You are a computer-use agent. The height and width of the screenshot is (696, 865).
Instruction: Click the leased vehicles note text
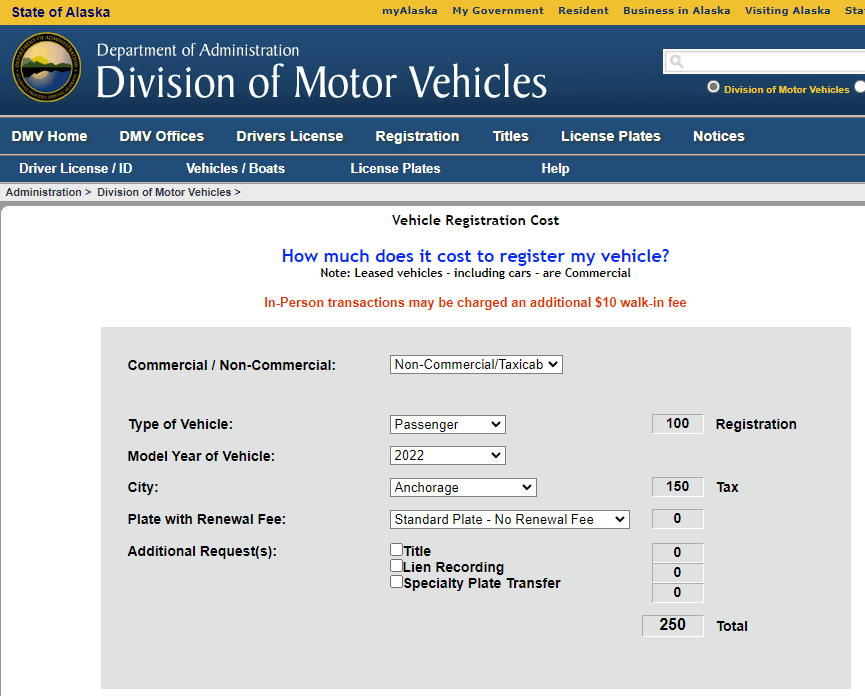tap(475, 273)
